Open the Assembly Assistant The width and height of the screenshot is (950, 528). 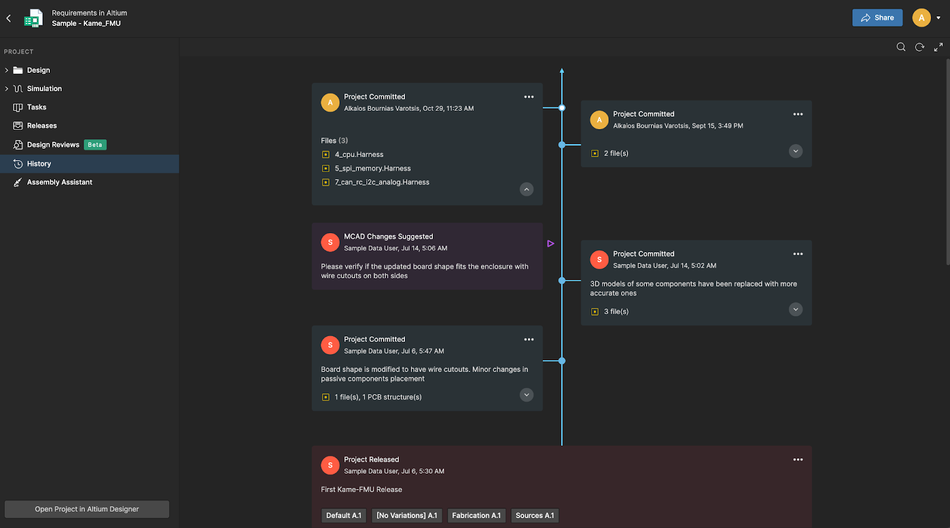59,182
